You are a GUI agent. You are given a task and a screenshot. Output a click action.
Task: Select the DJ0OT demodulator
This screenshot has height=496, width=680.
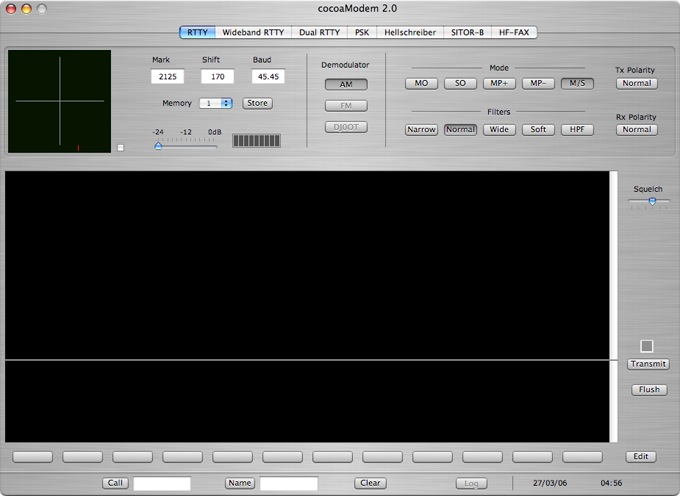point(346,127)
